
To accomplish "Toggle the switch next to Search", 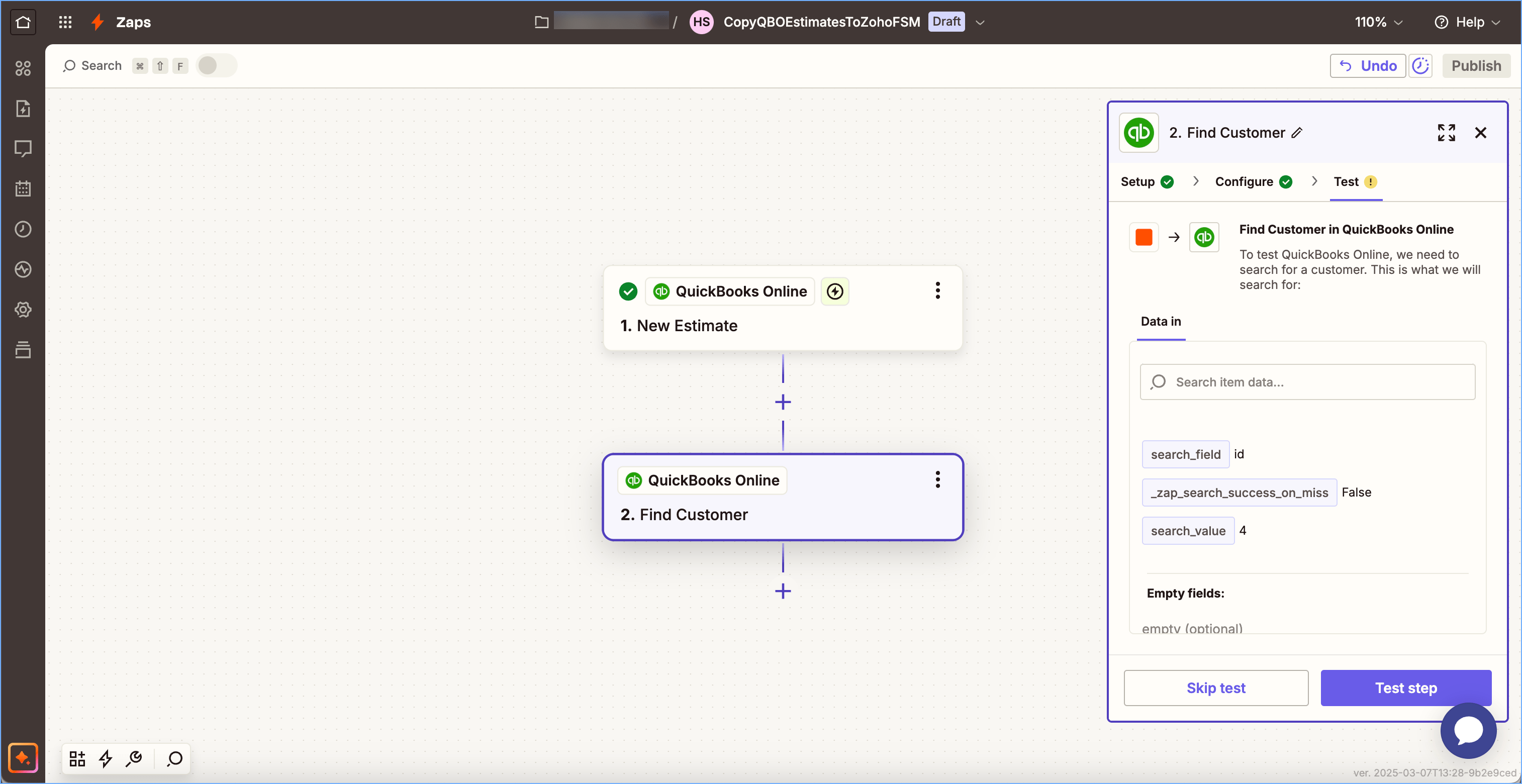I will point(216,65).
